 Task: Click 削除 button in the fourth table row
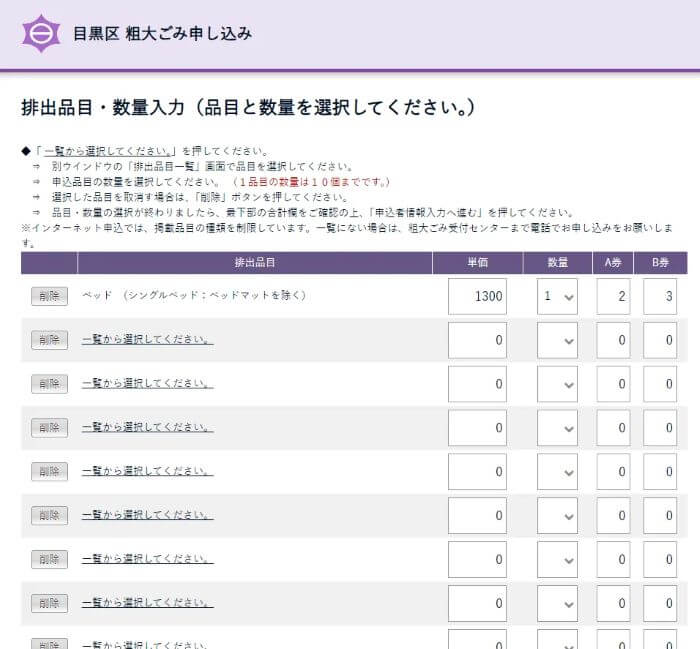coord(50,428)
